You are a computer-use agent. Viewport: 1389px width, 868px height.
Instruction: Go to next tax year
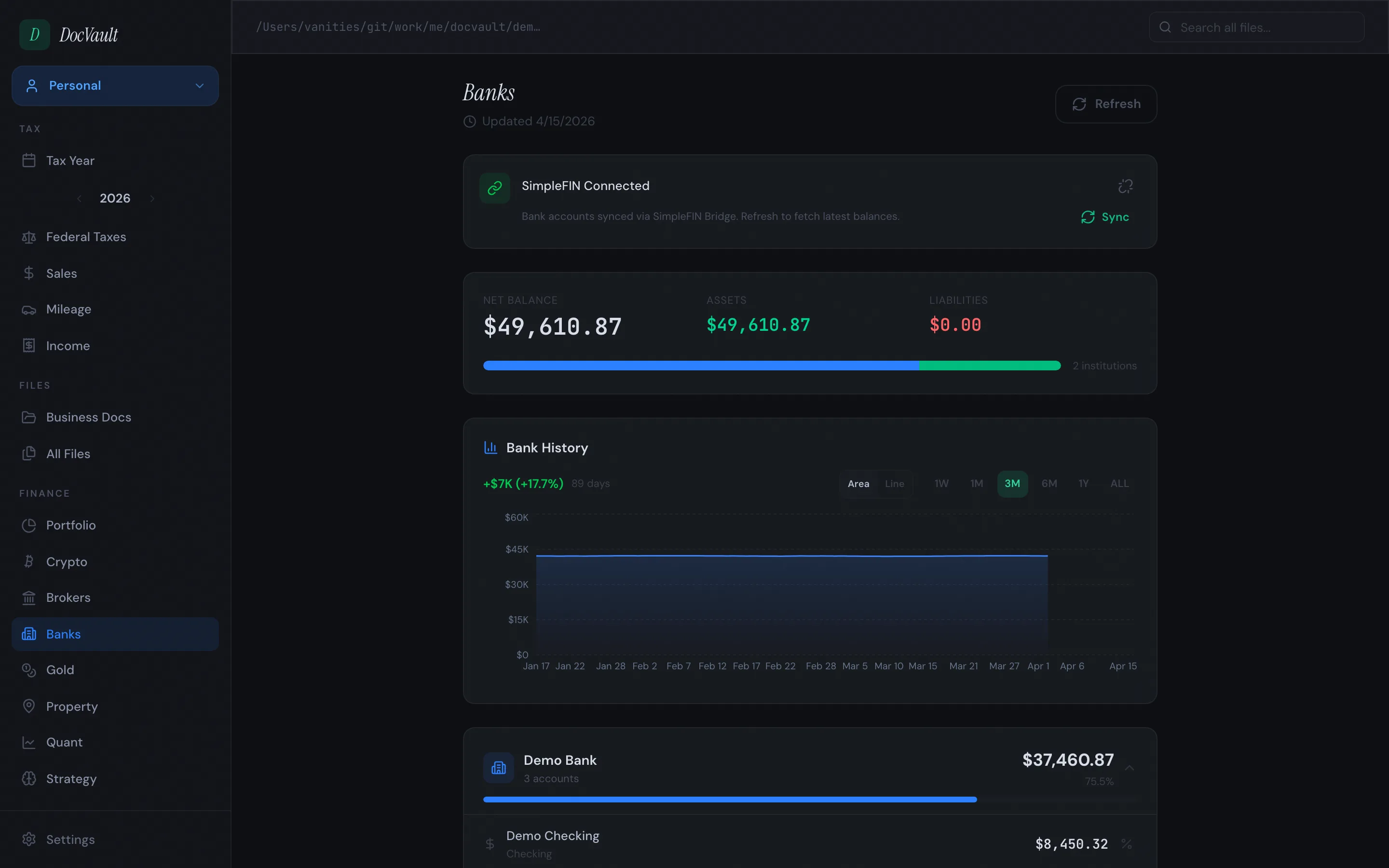(152, 199)
